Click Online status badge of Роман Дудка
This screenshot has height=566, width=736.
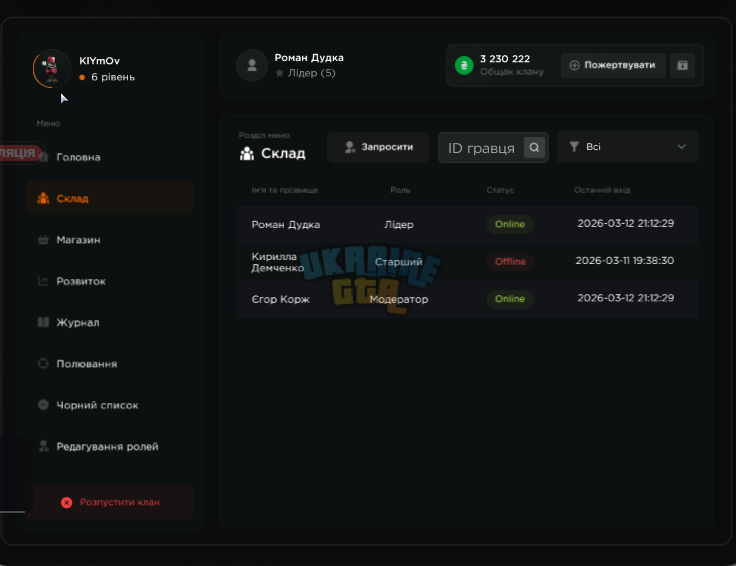tap(510, 224)
